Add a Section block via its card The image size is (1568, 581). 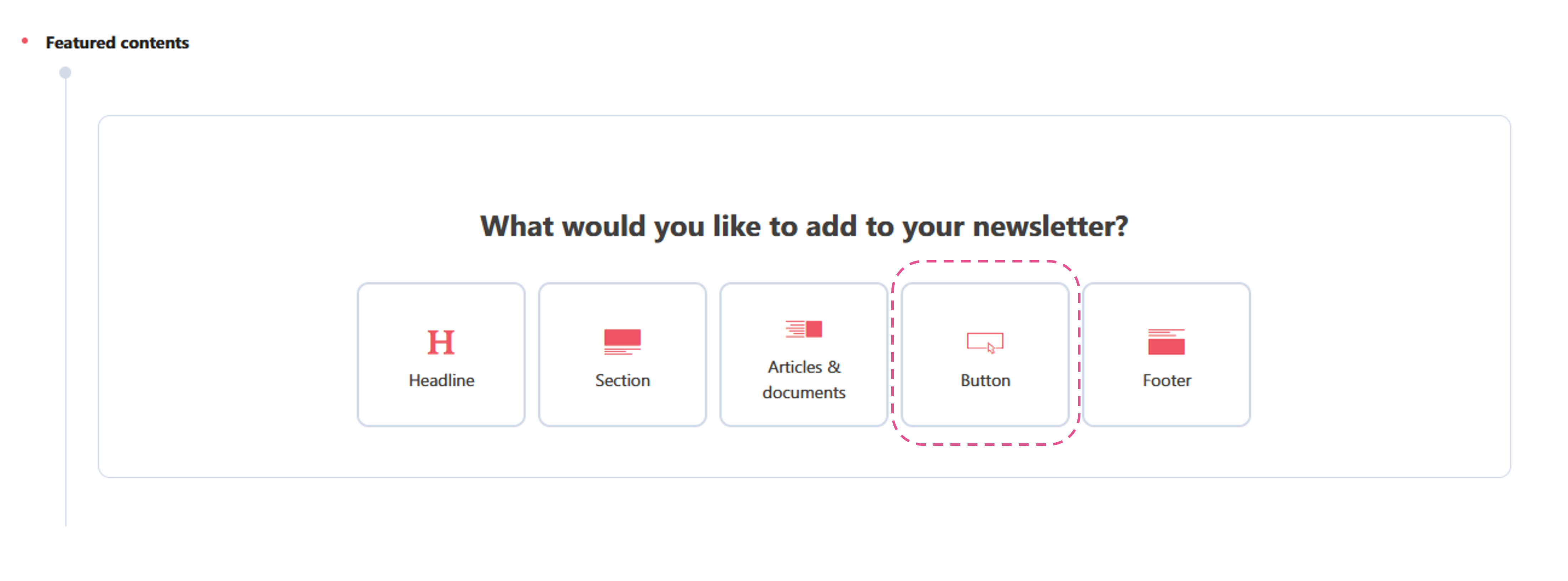tap(622, 355)
